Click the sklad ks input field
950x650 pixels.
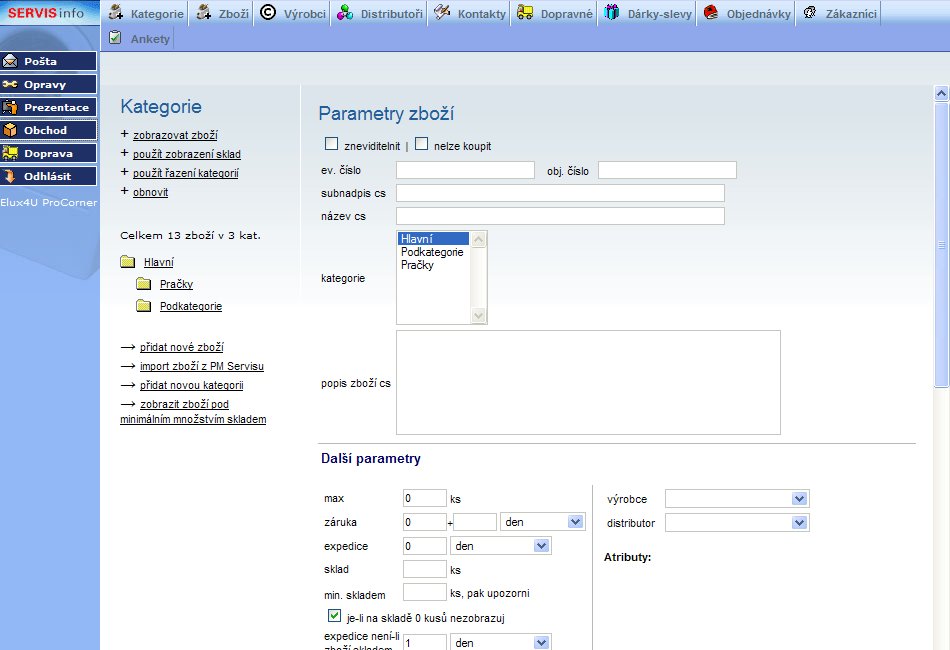point(425,569)
